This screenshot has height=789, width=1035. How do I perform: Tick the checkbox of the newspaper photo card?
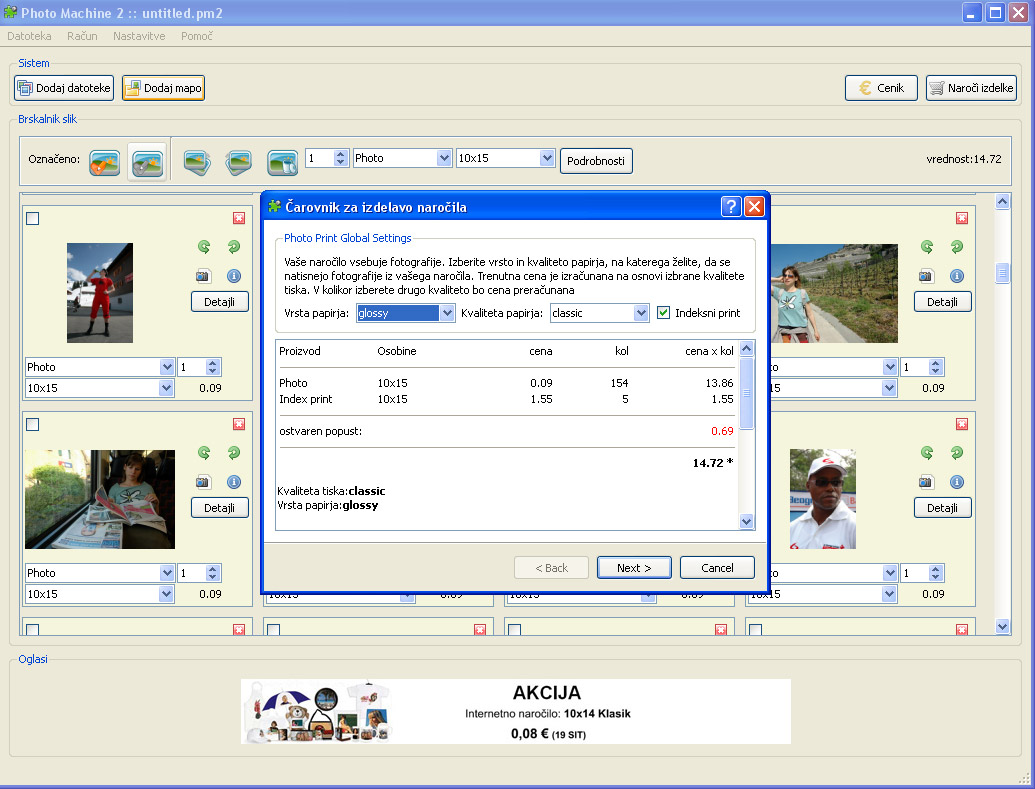click(x=32, y=425)
